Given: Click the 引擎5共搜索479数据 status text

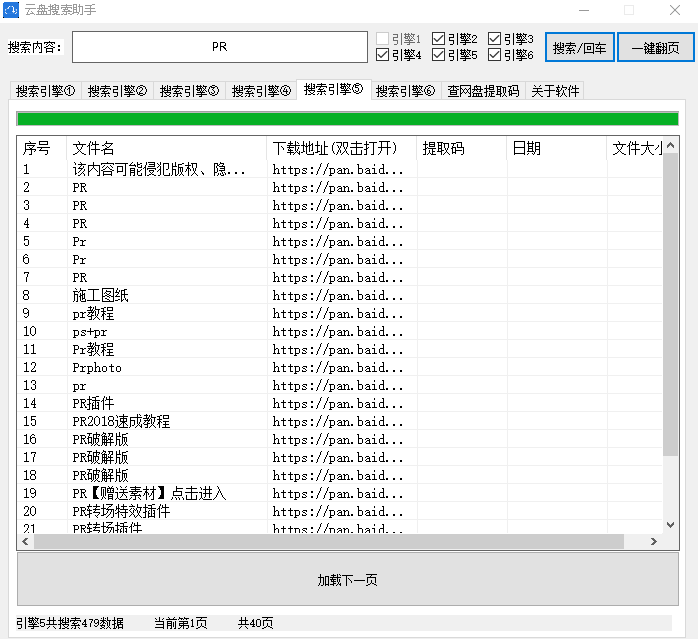Looking at the screenshot, I should (70, 623).
